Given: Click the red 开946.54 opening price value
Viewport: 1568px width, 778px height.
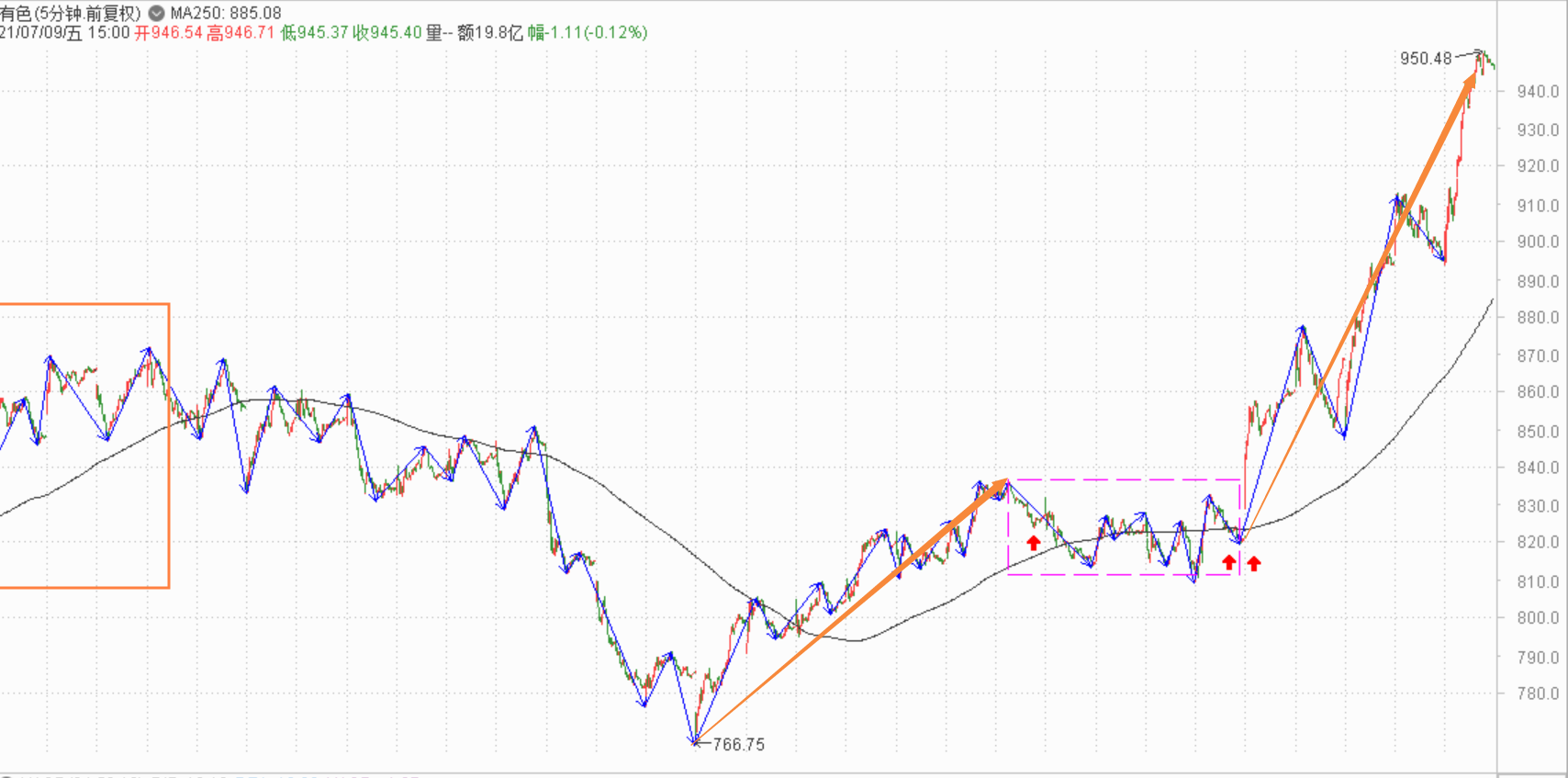Looking at the screenshot, I should pos(168,33).
